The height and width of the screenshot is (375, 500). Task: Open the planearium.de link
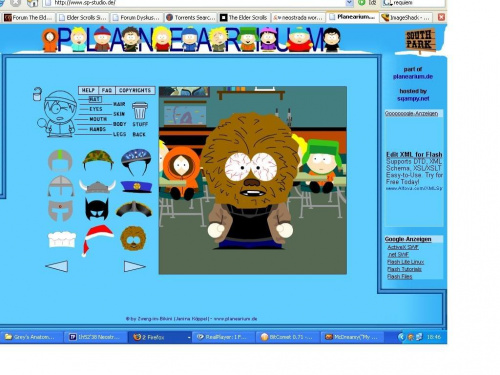(x=413, y=77)
